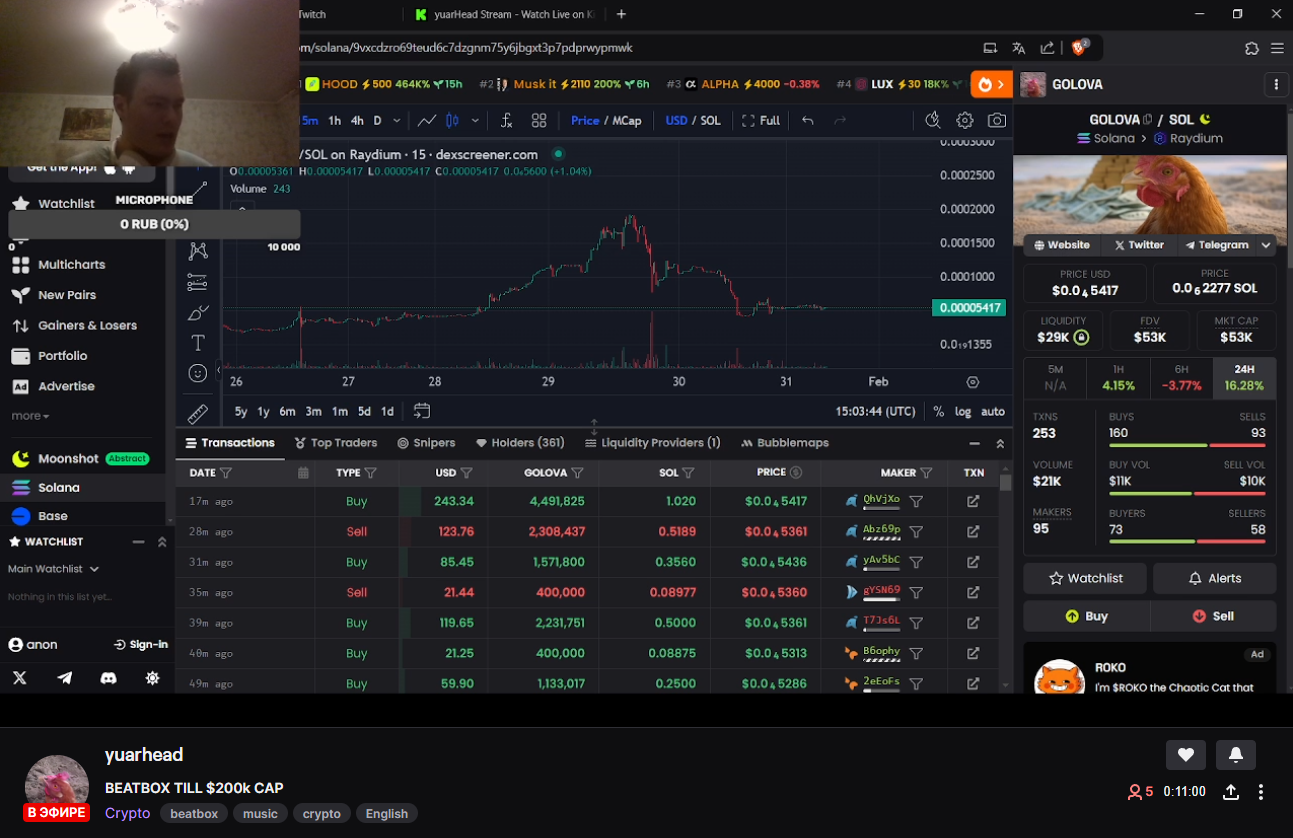Select the Text drawing tool
This screenshot has height=838, width=1293.
pos(198,343)
